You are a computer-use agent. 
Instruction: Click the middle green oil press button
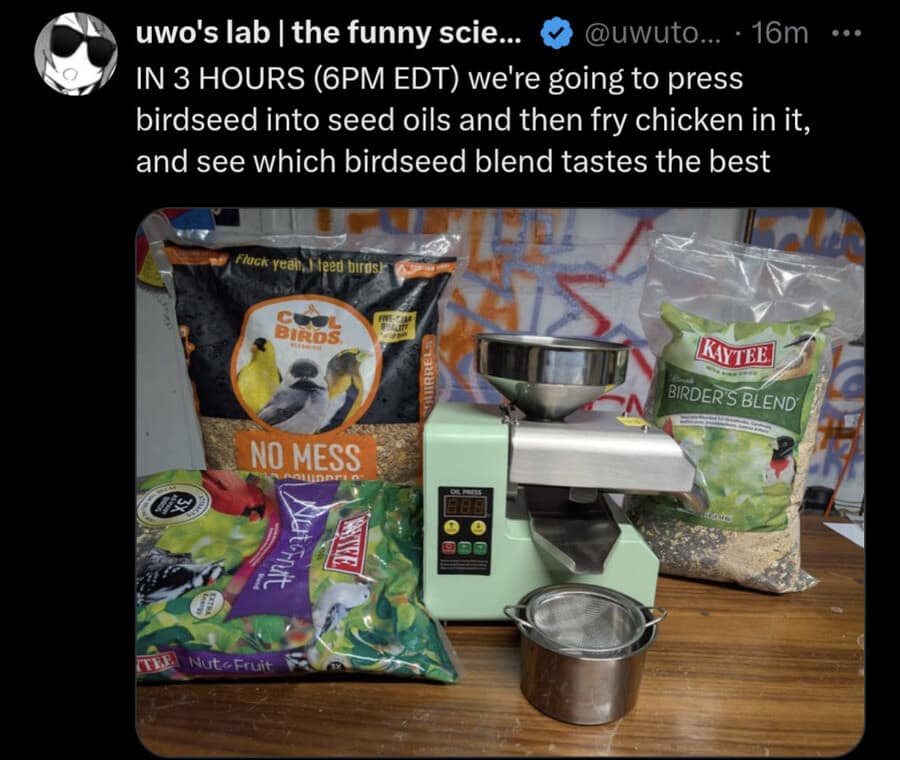(x=464, y=548)
